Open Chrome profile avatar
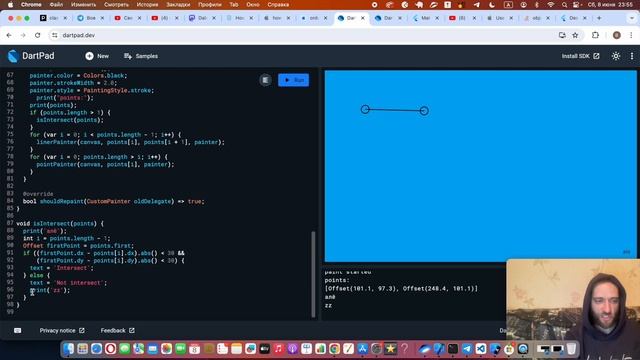This screenshot has width=640, height=360. (617, 36)
